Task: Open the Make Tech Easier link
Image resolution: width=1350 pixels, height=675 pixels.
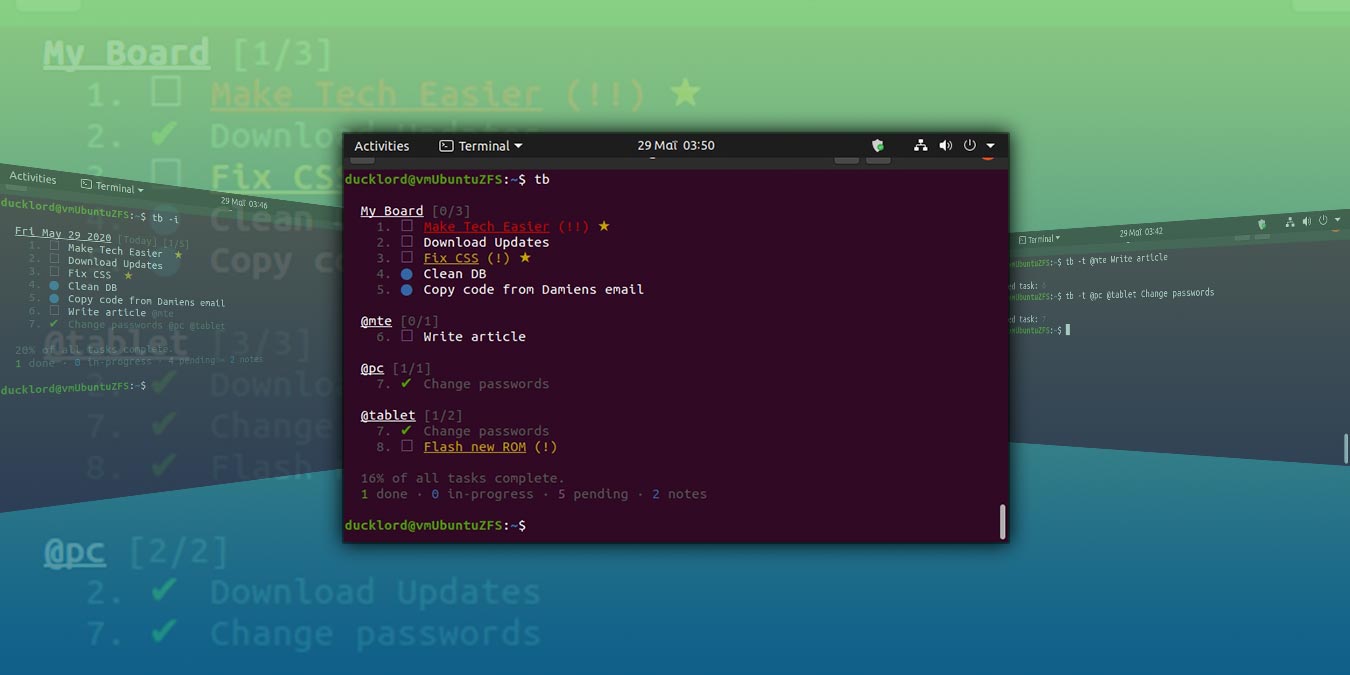Action: click(486, 226)
